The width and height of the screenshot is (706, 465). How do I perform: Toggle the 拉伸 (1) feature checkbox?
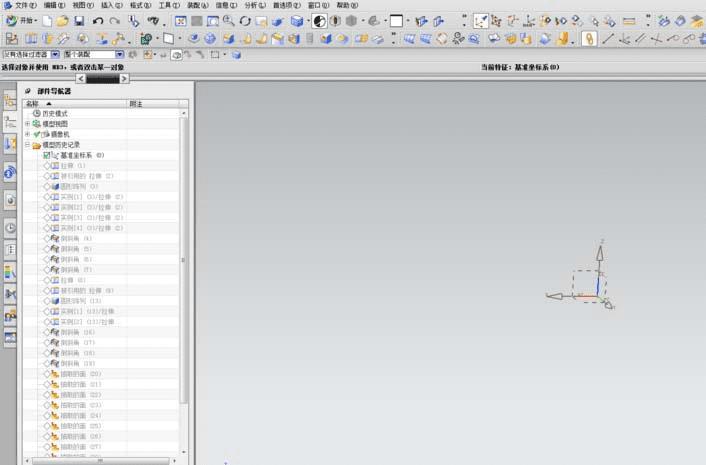(47, 166)
